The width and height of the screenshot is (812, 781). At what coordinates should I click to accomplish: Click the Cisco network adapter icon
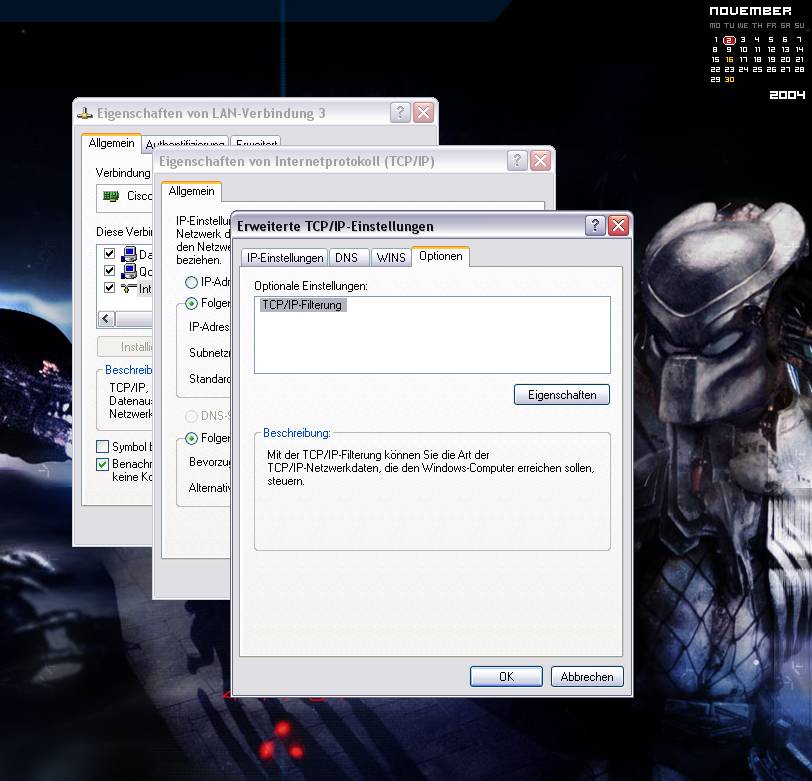(x=111, y=196)
